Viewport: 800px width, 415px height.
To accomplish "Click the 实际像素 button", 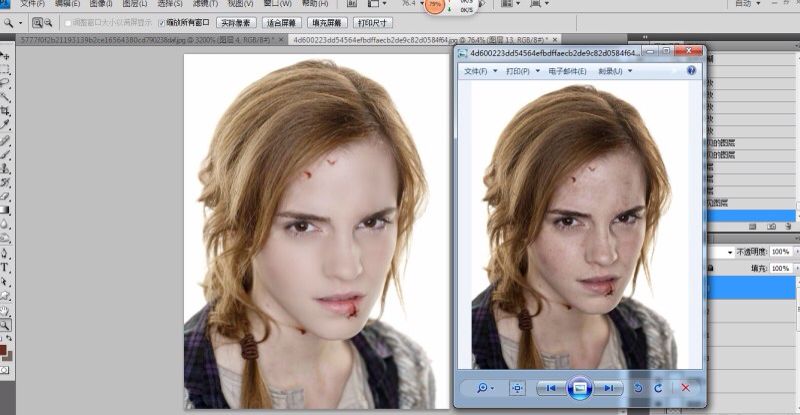I will click(x=236, y=22).
